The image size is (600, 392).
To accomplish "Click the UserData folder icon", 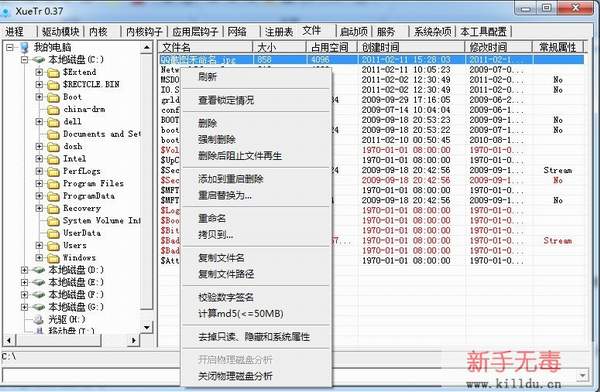I will [x=53, y=233].
